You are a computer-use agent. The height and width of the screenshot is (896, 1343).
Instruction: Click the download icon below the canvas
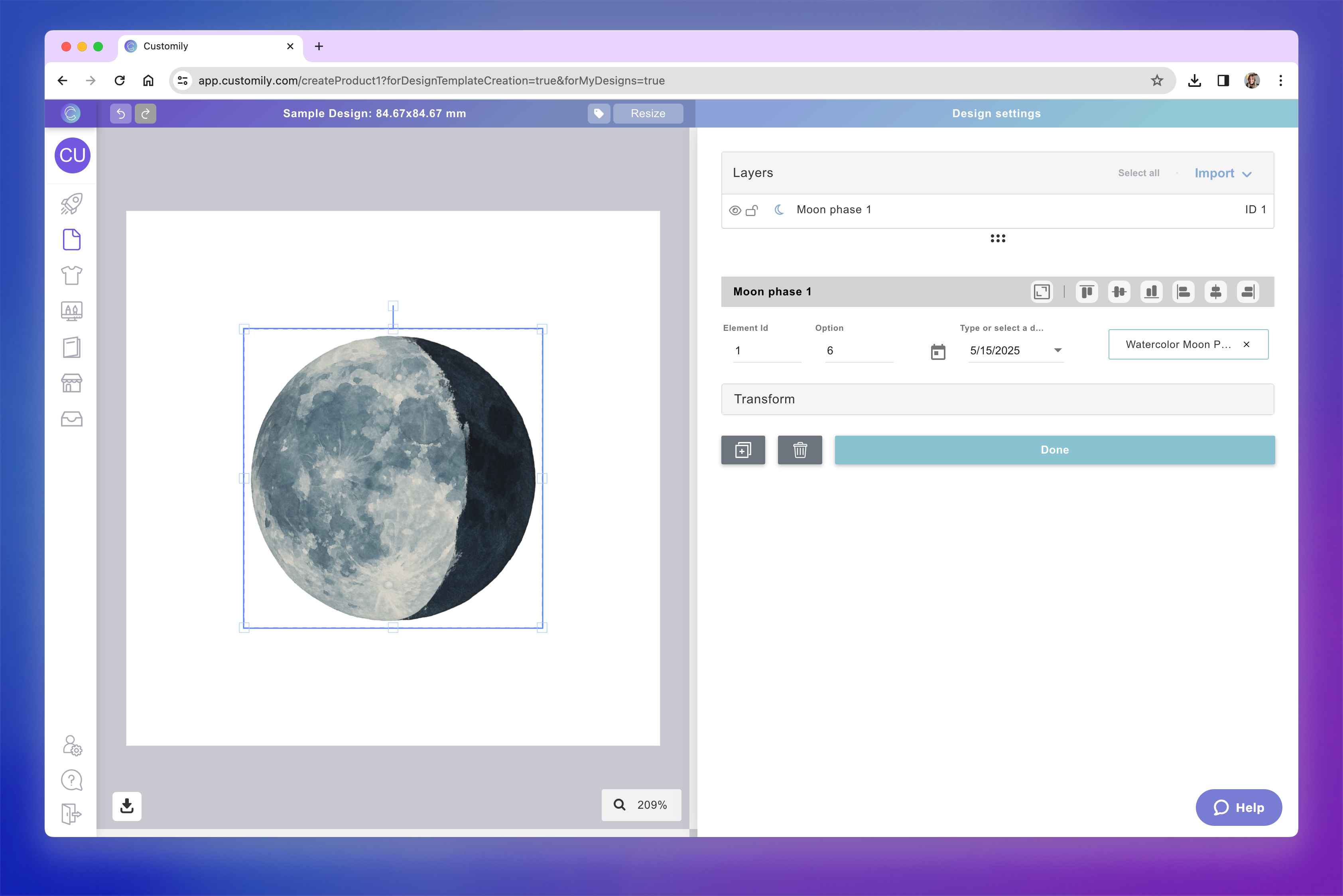[126, 806]
